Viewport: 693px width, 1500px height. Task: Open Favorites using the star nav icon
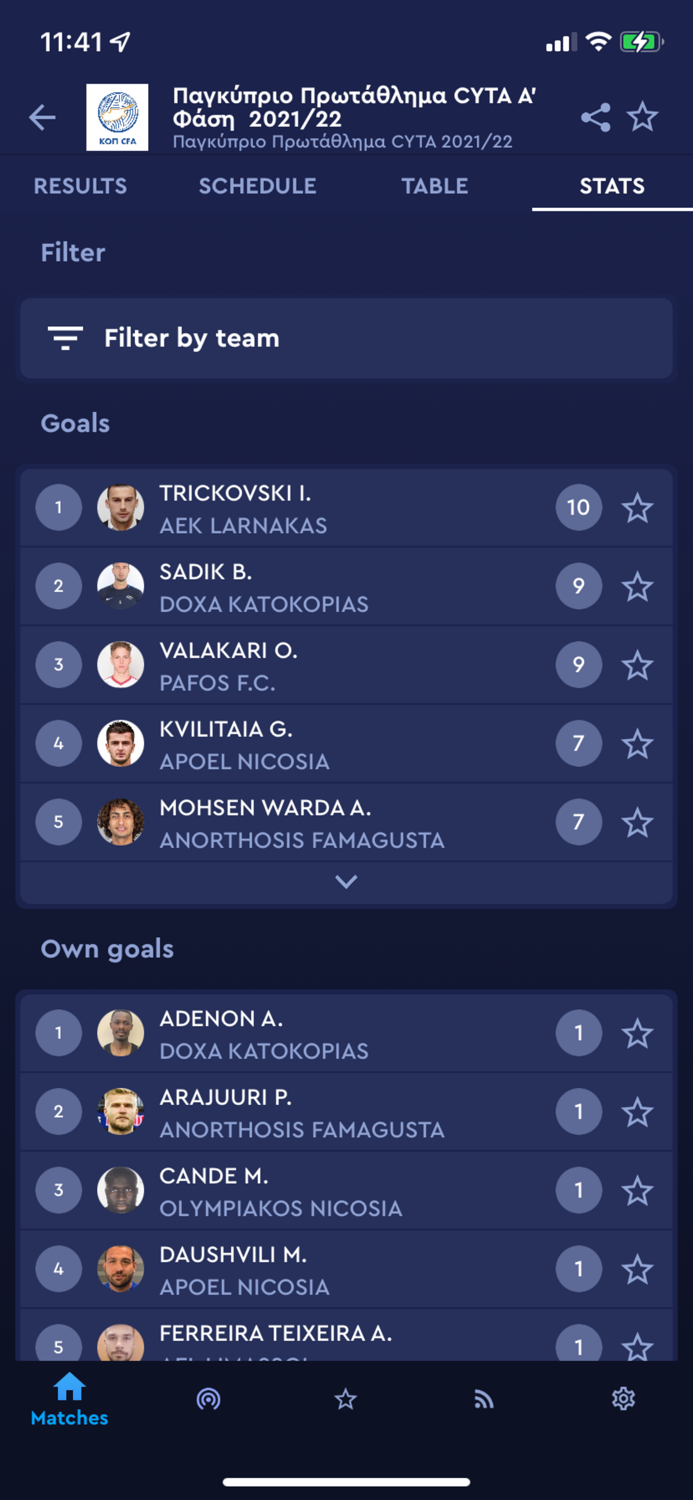tap(346, 1399)
